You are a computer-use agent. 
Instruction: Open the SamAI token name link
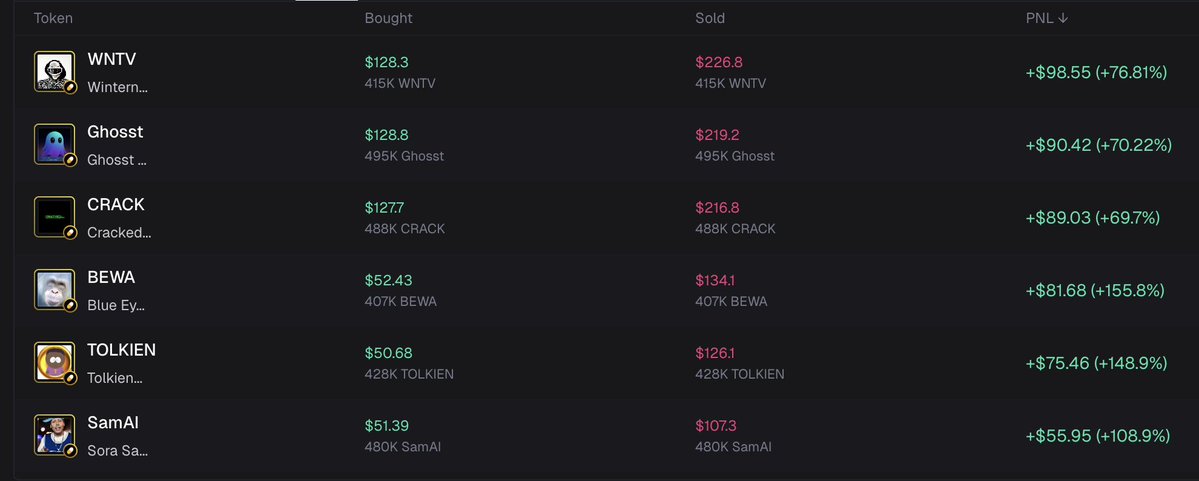[113, 423]
